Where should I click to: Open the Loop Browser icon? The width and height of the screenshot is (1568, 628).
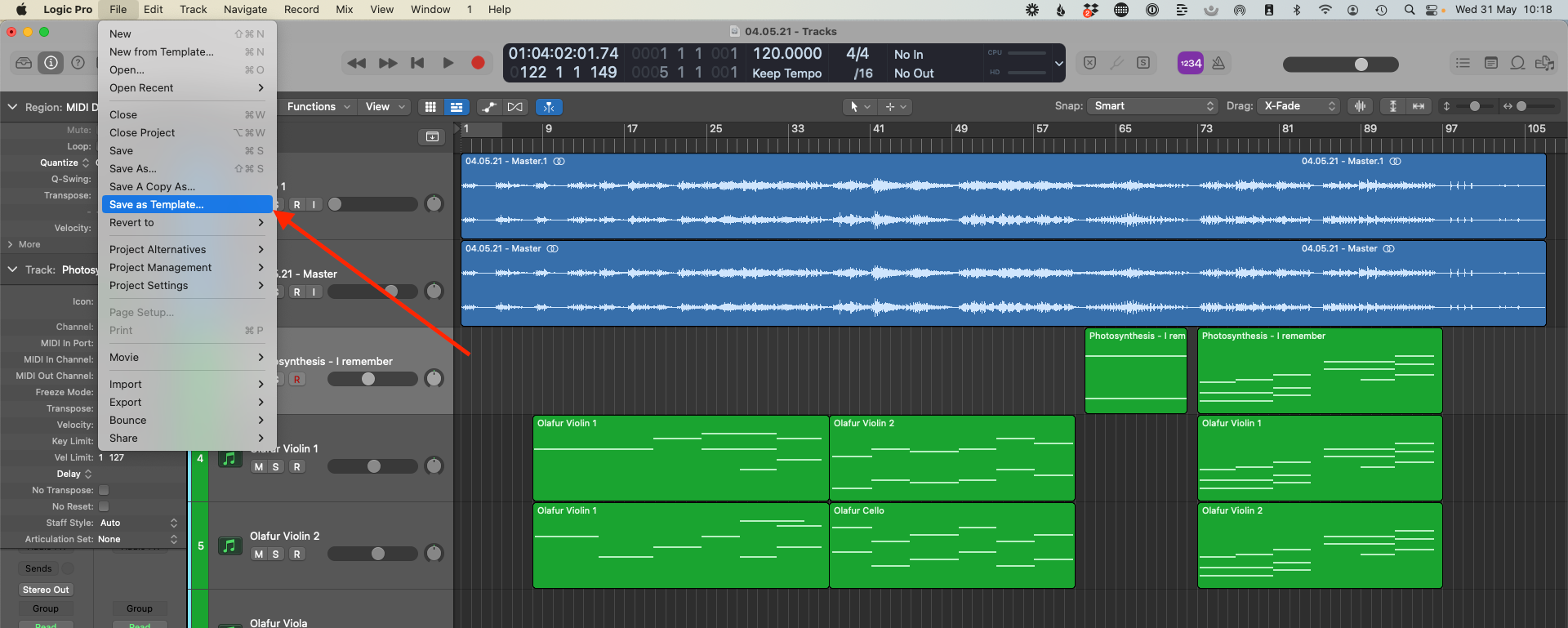point(1517,63)
